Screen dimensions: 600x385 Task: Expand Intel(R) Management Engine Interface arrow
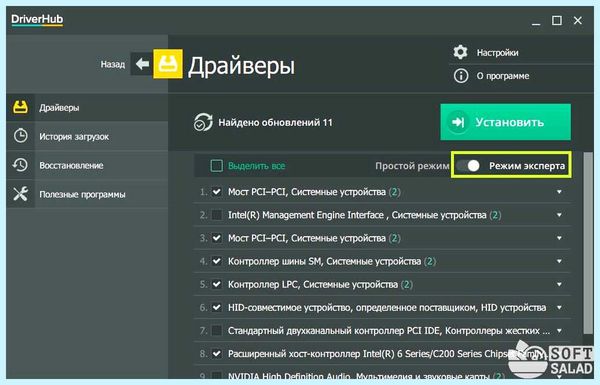559,215
